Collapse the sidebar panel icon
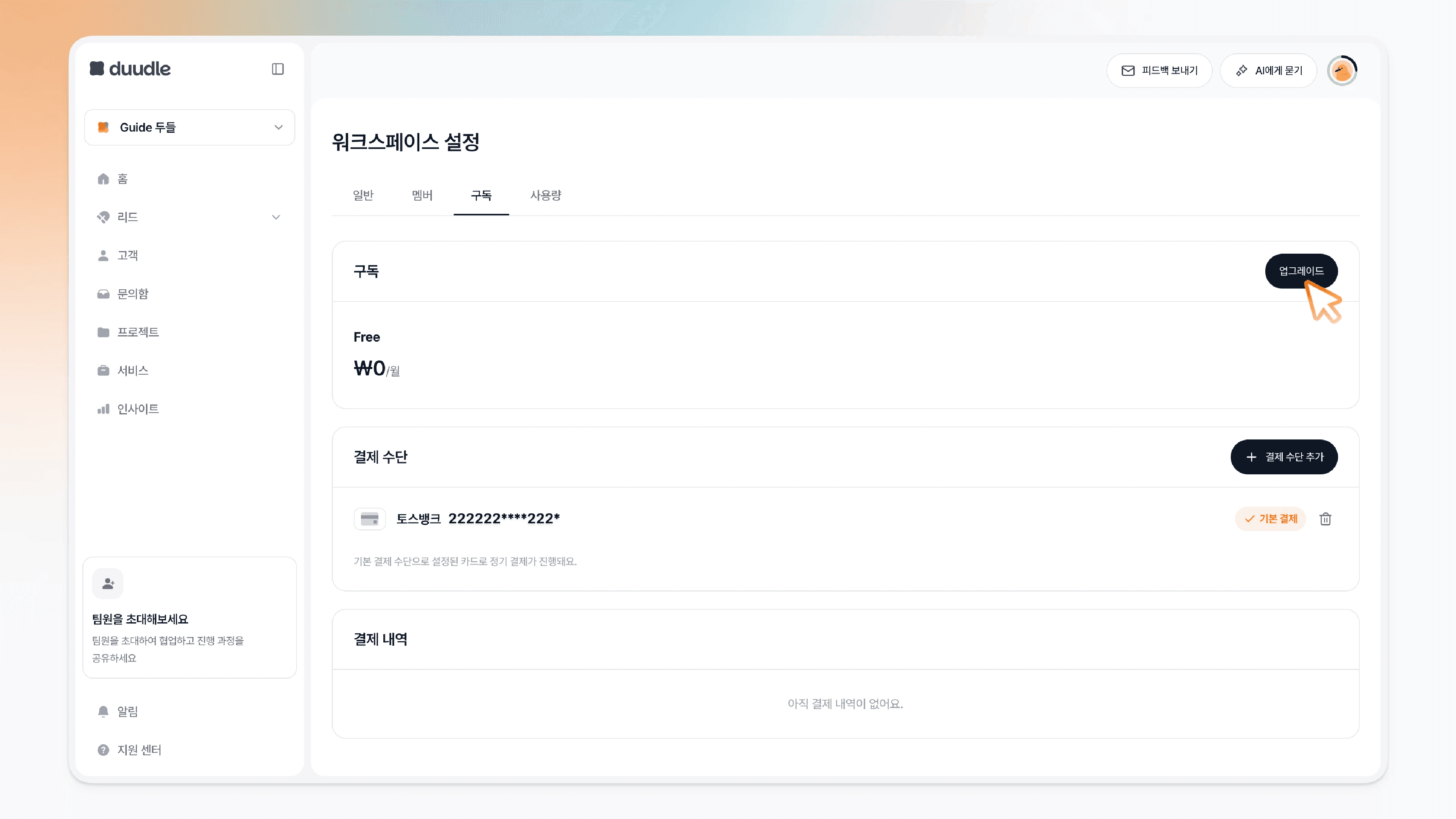 coord(278,69)
